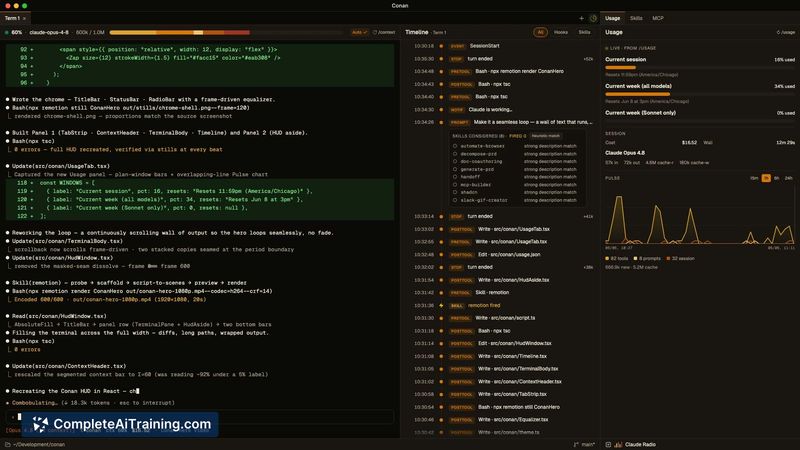Open the PROMPT entry 'Make it a seamless loop'
The image size is (800, 450).
pyautogui.click(x=504, y=122)
